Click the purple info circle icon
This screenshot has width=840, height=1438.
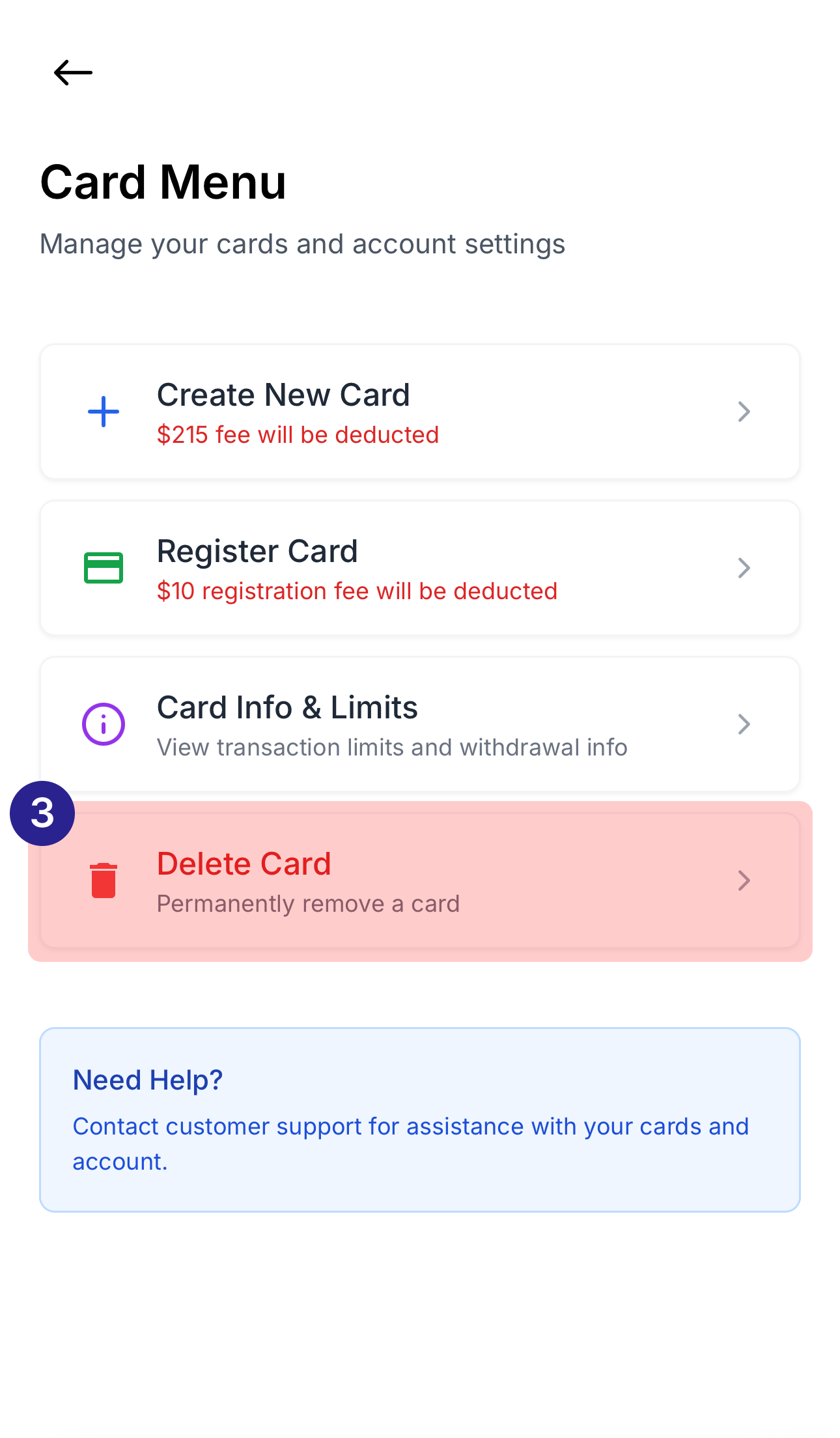coord(104,724)
